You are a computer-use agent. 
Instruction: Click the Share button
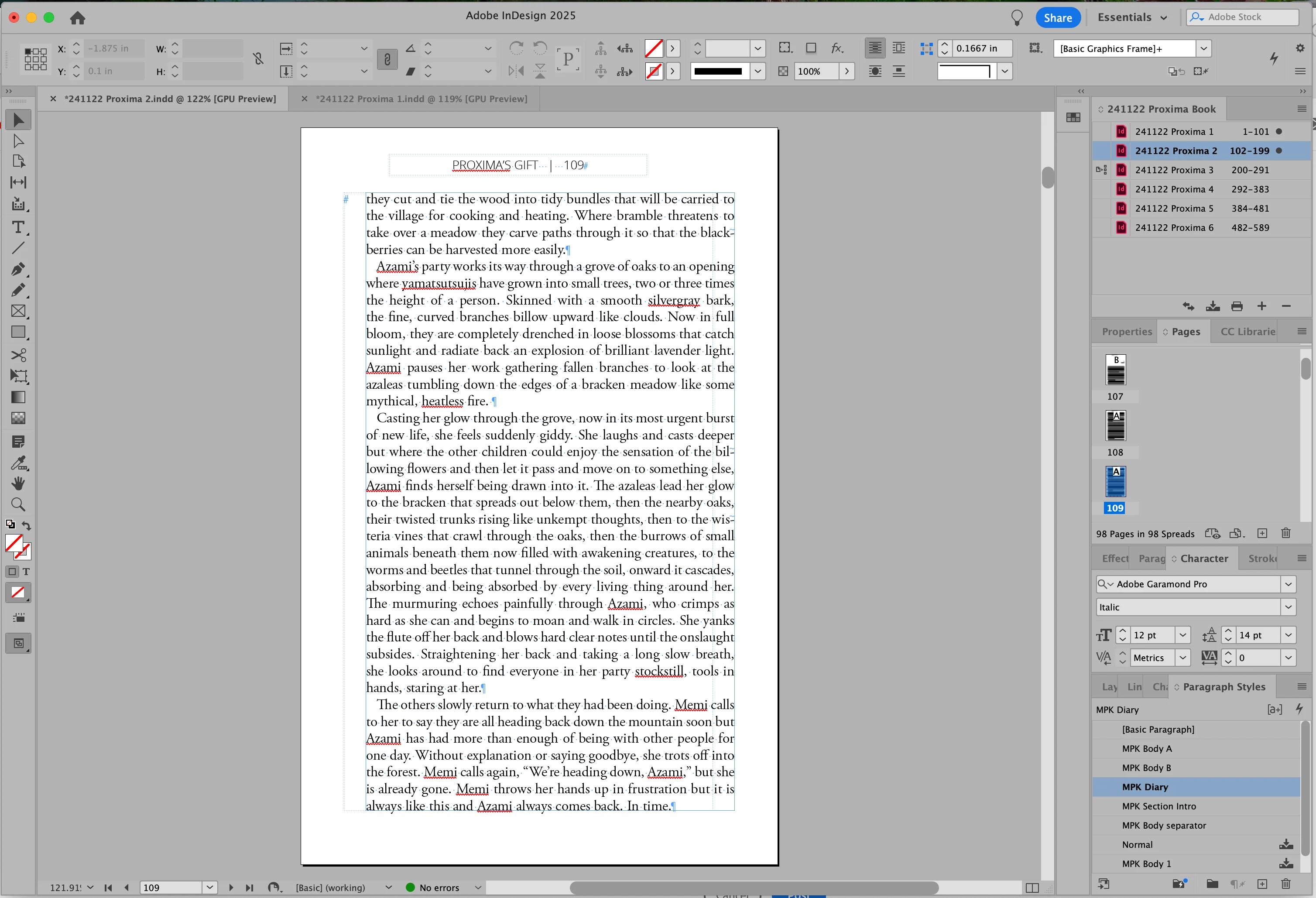(1057, 17)
